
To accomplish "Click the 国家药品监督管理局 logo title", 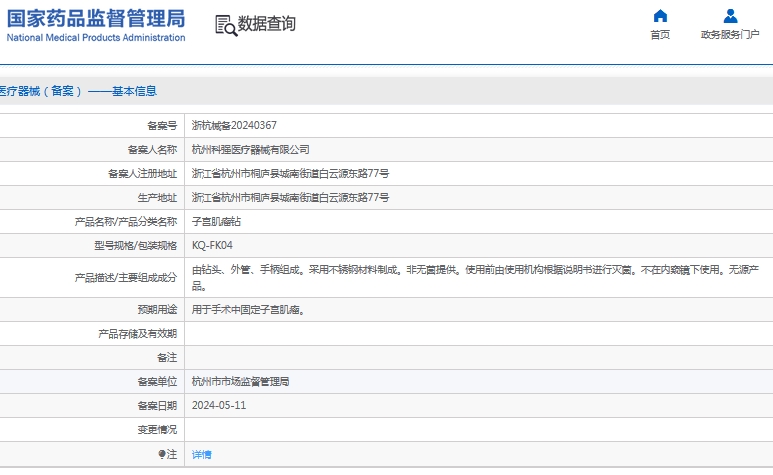I will 96,19.
